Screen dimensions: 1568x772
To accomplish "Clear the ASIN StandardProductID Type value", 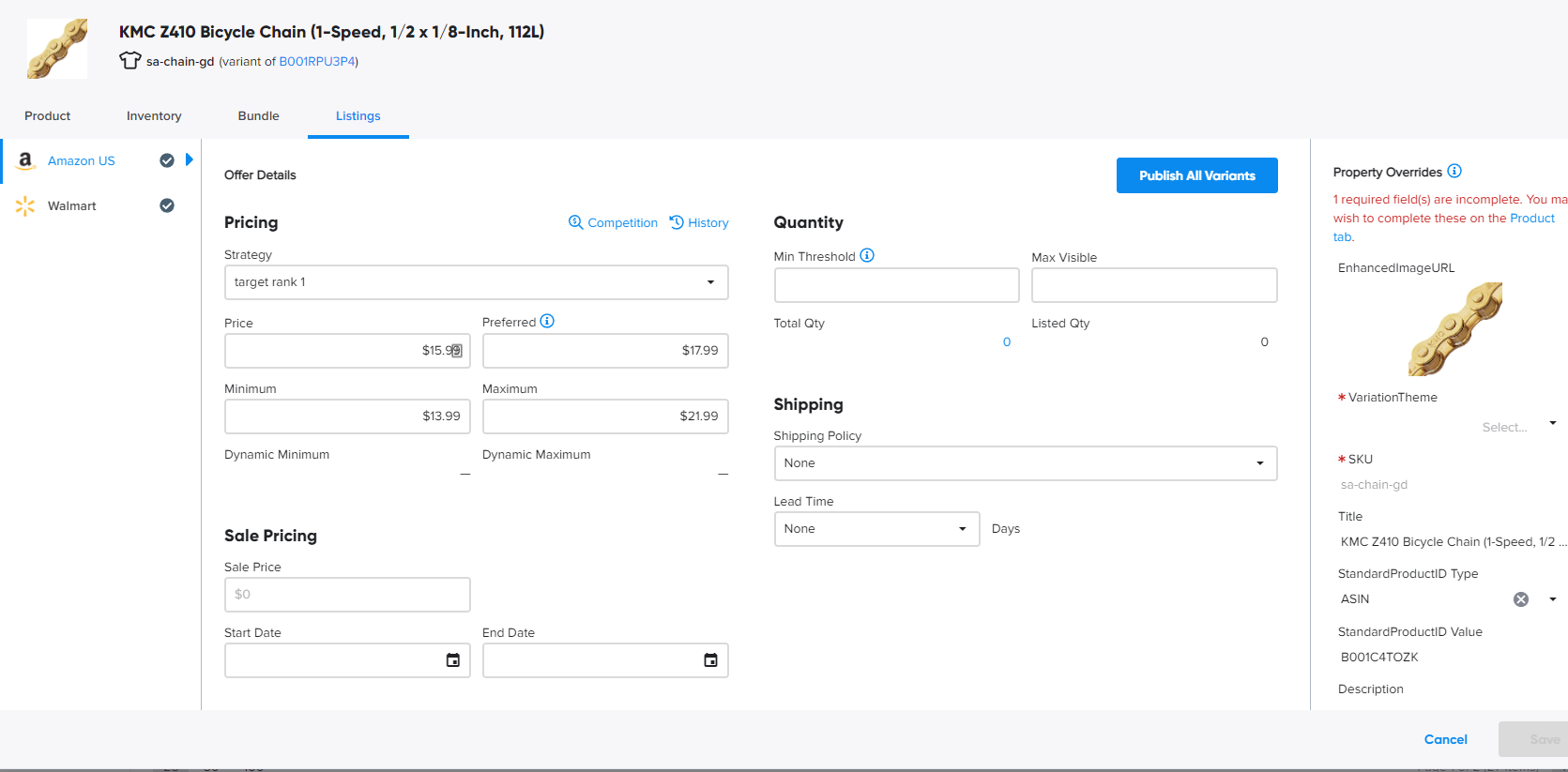I will click(x=1521, y=599).
